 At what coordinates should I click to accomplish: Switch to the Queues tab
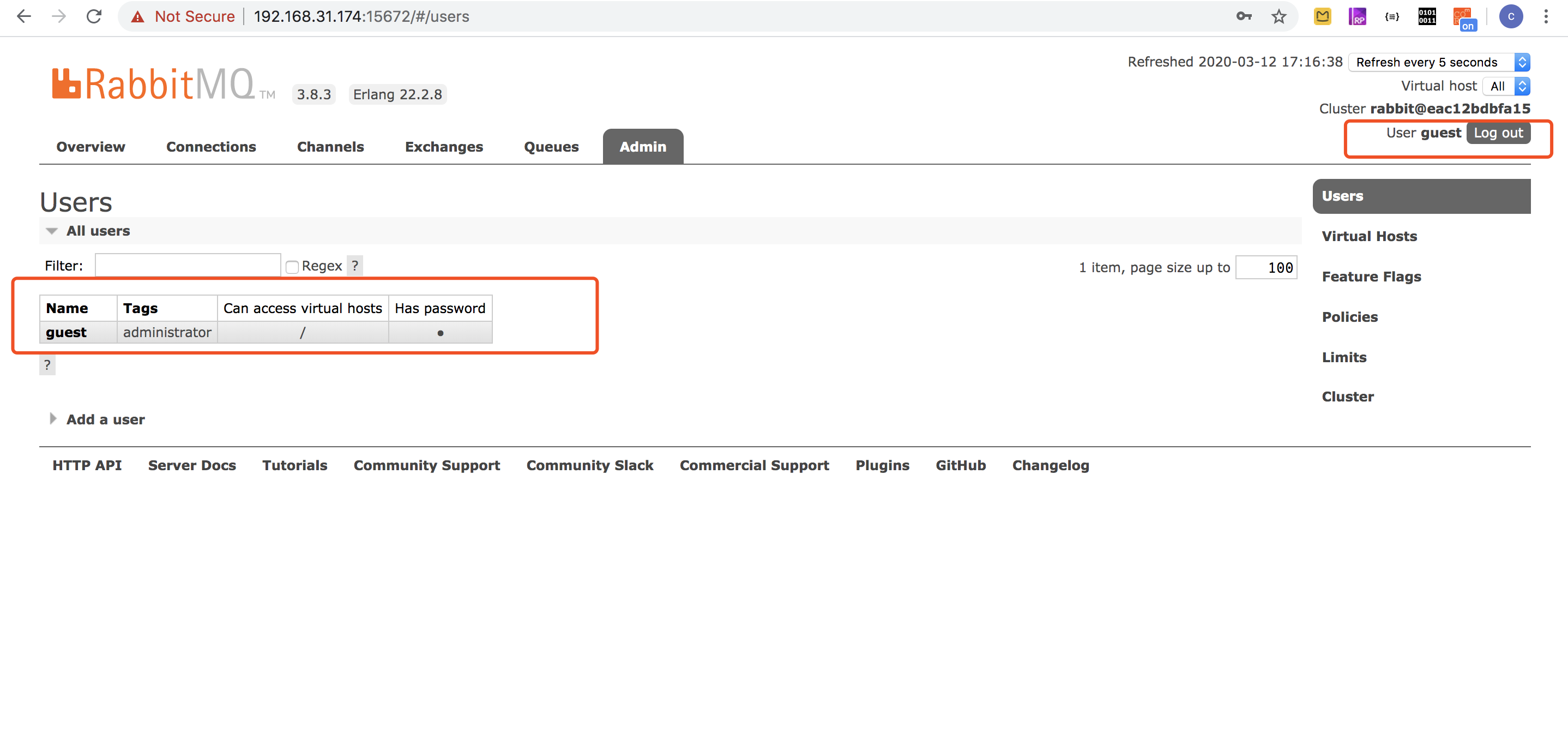pos(551,147)
